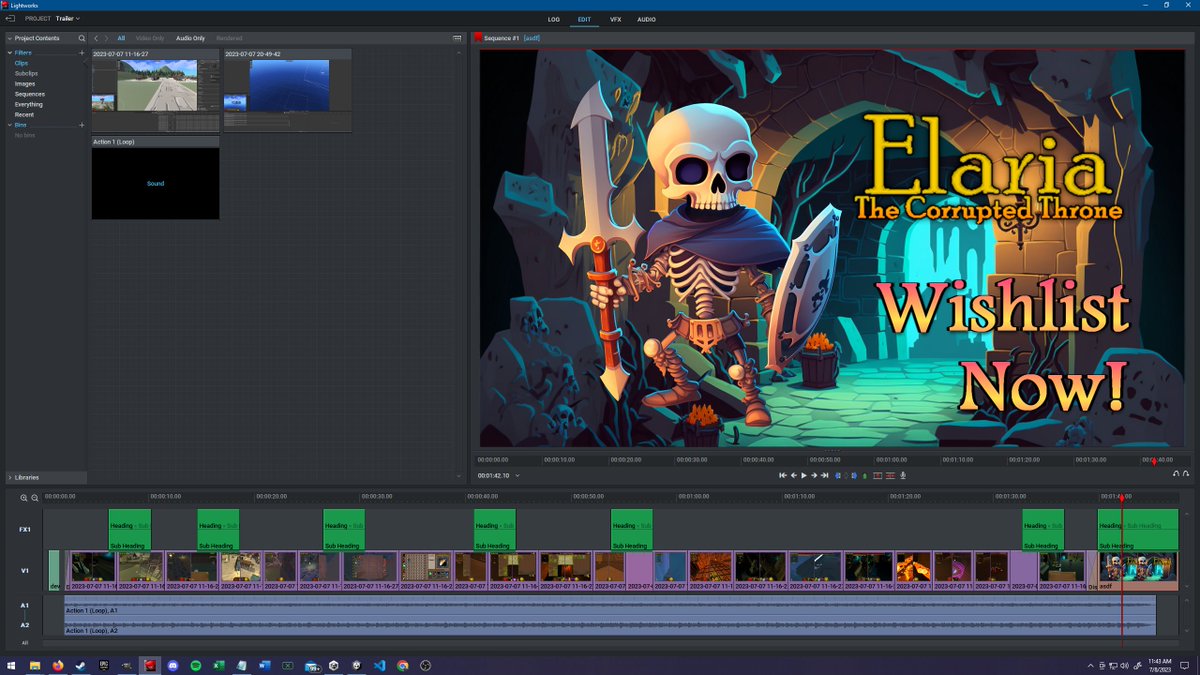This screenshot has width=1200, height=675.
Task: Select the V1 track label
Action: 25,570
